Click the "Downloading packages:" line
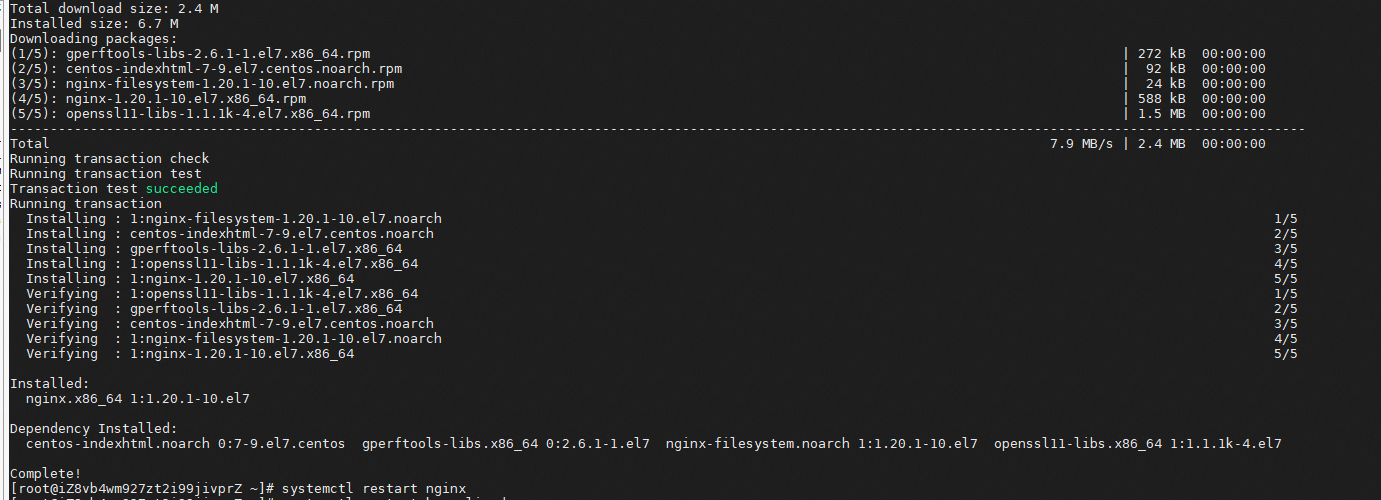Screen dimensions: 1381x500 [x=93, y=38]
